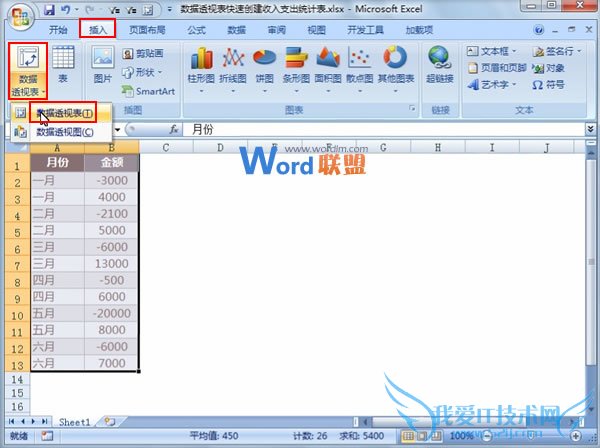600x448 pixels.
Task: Customize Quick Access Toolbar dropdown
Action: 170,10
